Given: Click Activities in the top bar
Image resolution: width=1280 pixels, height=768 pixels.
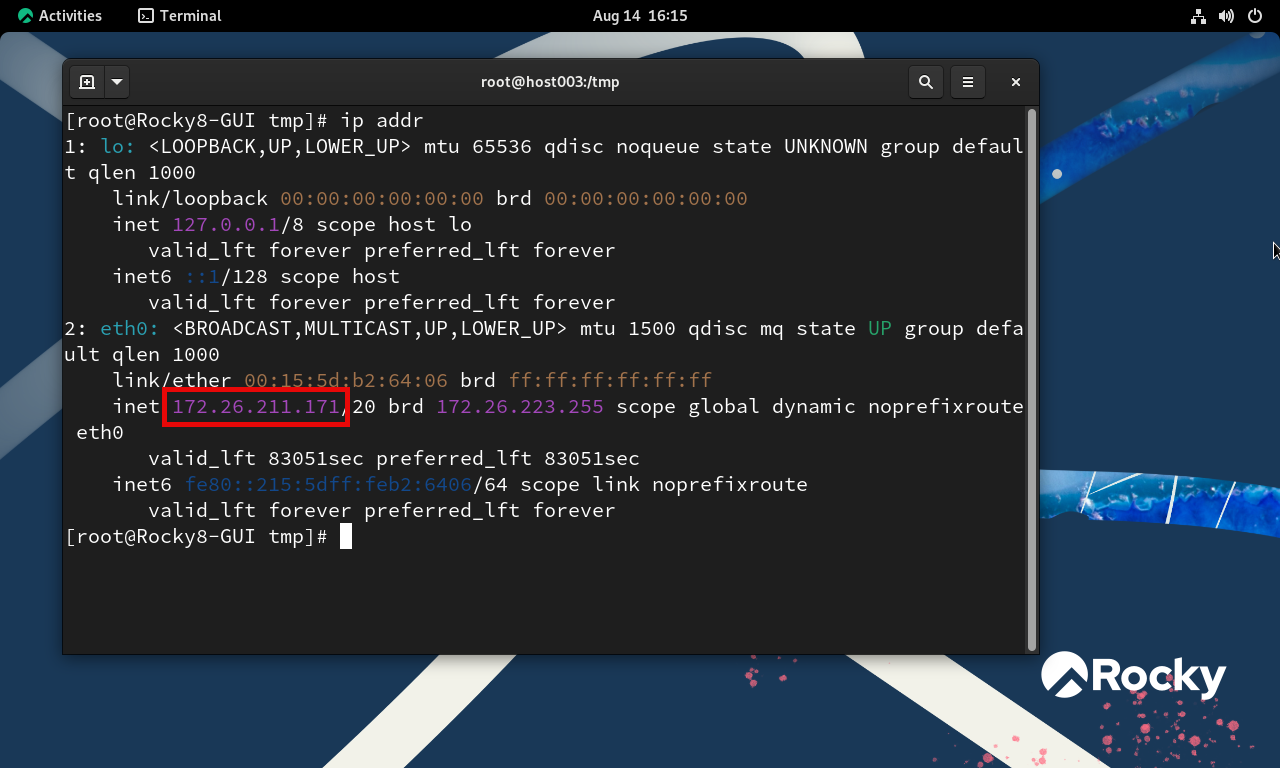Looking at the screenshot, I should click(x=70, y=15).
